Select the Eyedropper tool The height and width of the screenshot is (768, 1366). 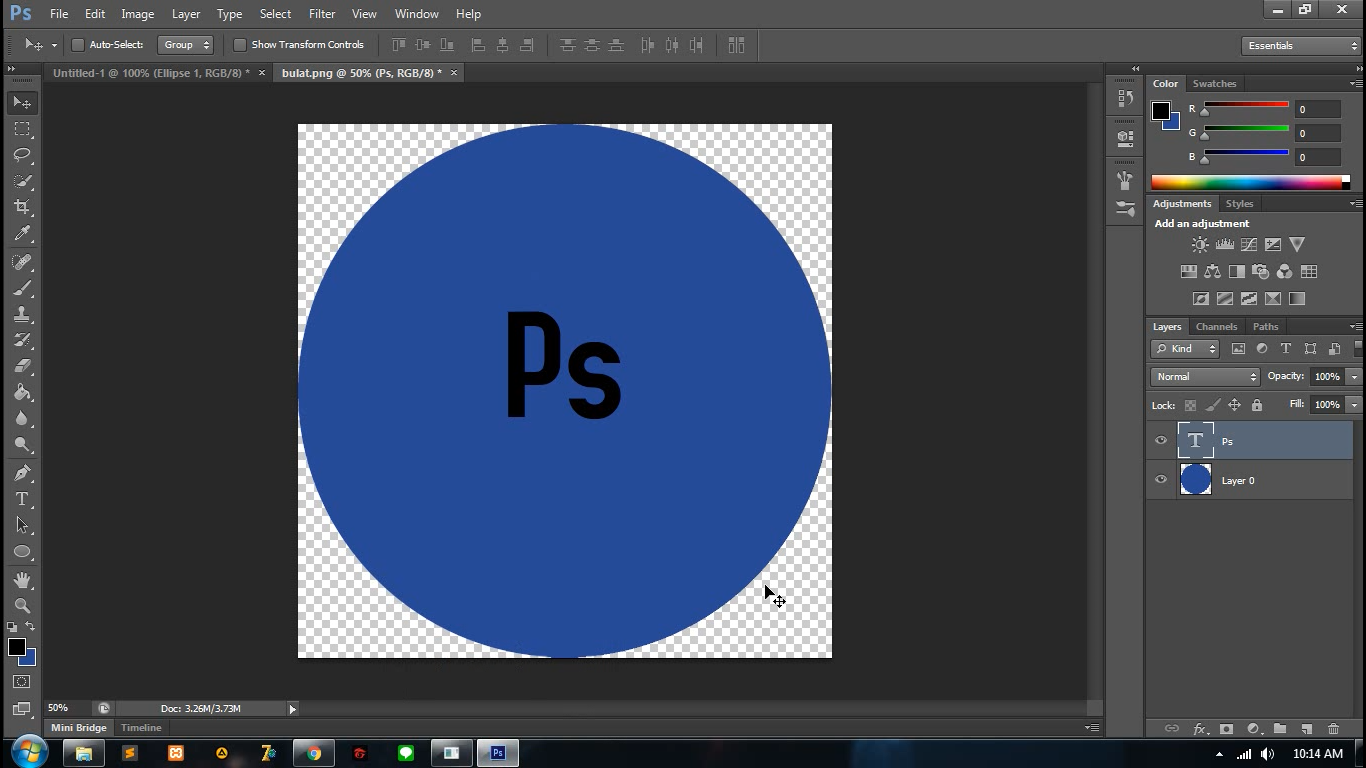click(x=22, y=233)
